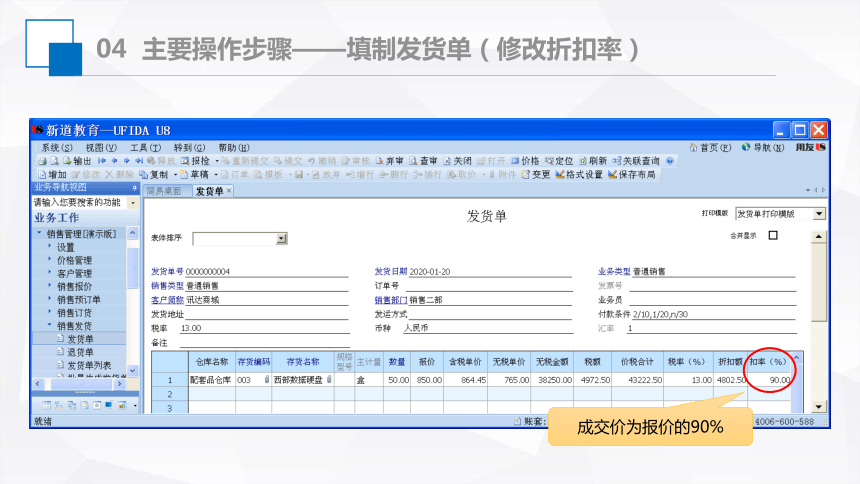
Task: Collapse the 销售管理[演示版] tree node
Action: coord(39,233)
